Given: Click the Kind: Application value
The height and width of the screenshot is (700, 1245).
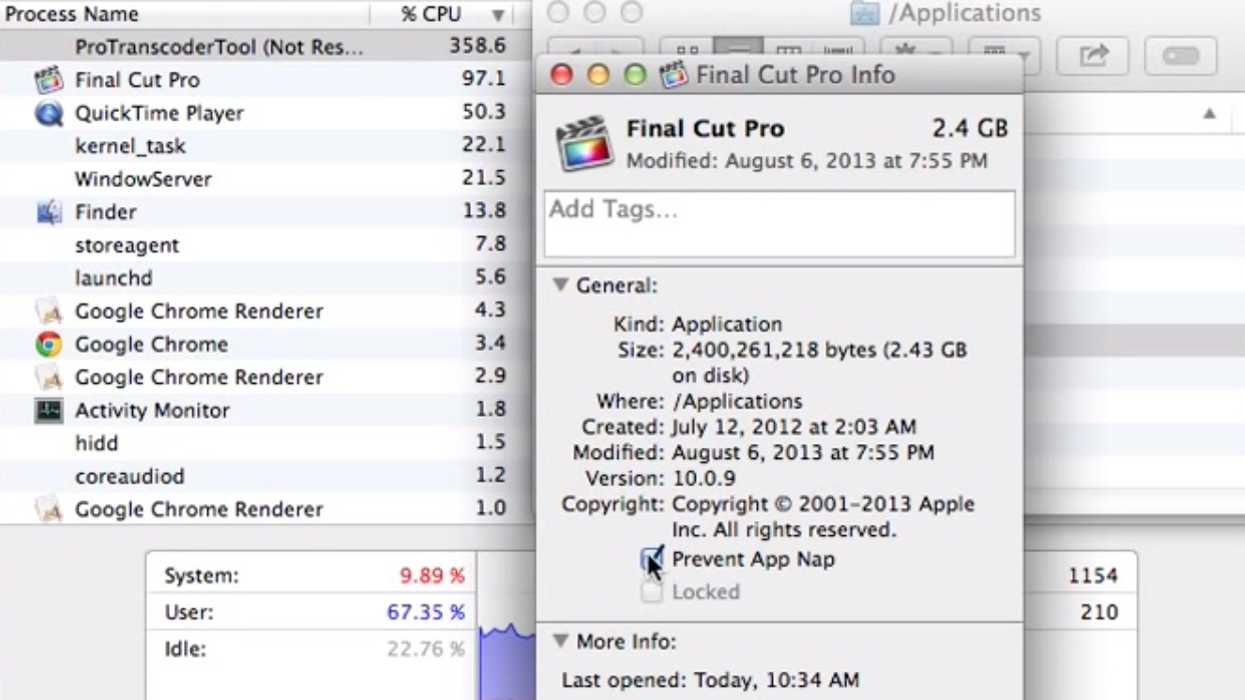Looking at the screenshot, I should tap(727, 324).
